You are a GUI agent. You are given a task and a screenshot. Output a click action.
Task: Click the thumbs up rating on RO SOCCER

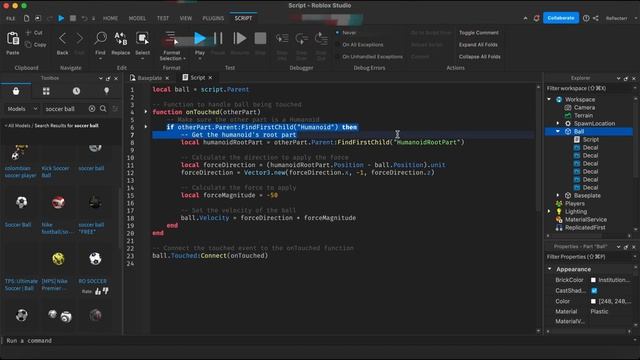(x=98, y=291)
